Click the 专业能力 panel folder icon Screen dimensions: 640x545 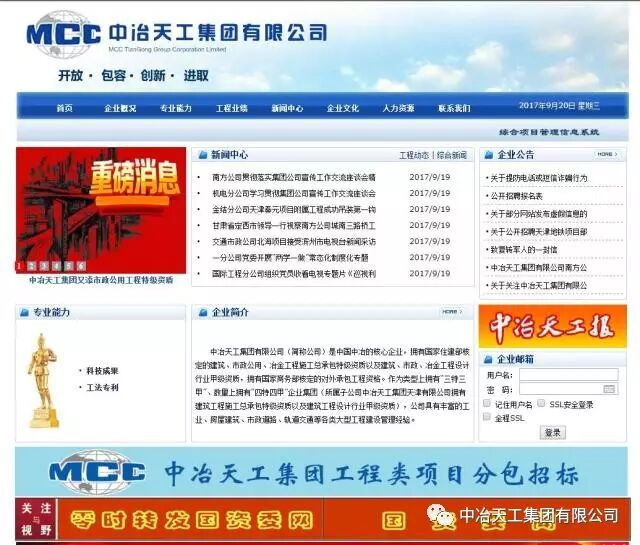(24, 312)
